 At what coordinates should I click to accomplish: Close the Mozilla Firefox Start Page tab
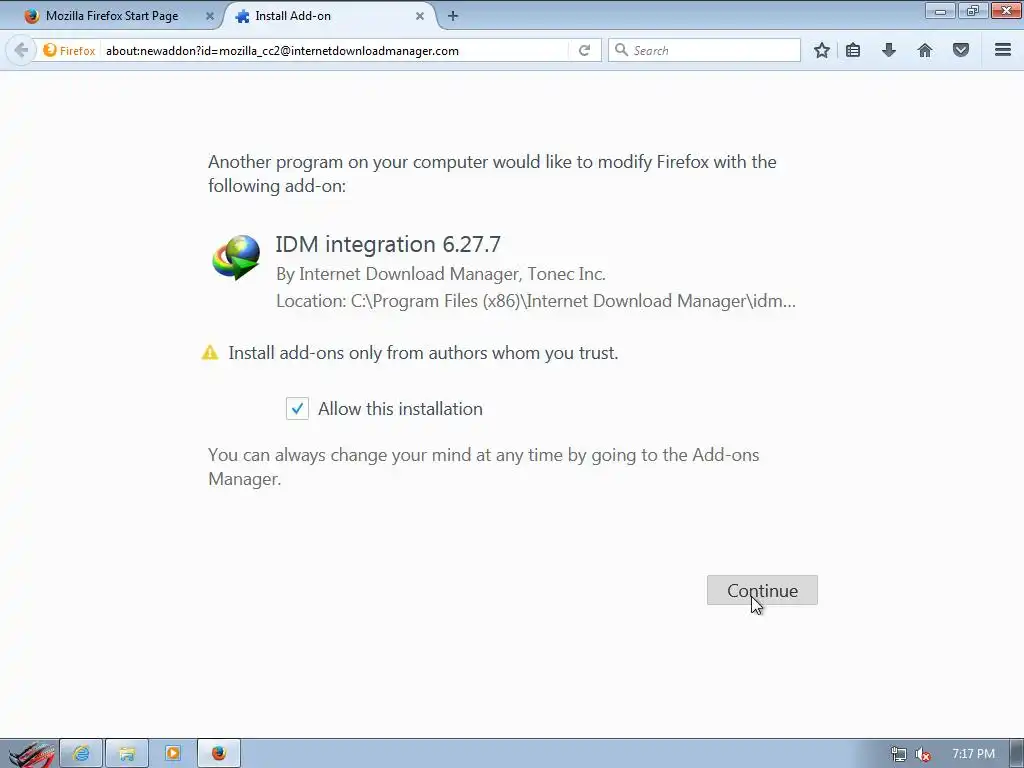pos(210,16)
